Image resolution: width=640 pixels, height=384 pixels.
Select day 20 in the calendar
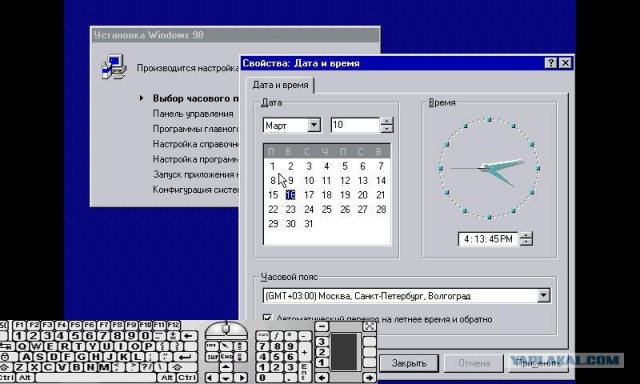coord(362,195)
